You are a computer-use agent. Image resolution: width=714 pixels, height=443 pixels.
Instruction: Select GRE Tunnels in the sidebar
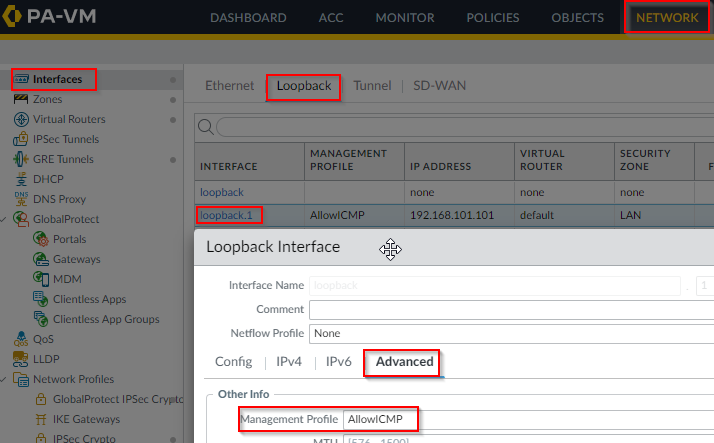click(63, 159)
